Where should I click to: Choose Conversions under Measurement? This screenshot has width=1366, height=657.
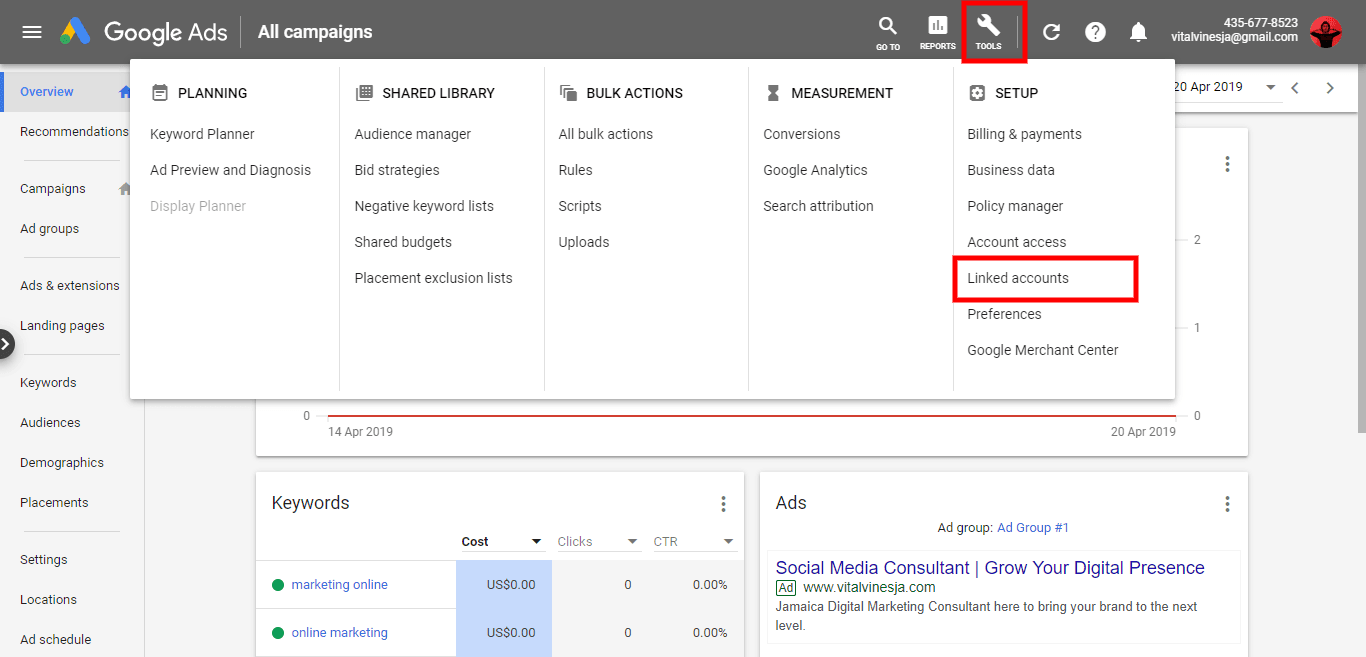pos(801,134)
